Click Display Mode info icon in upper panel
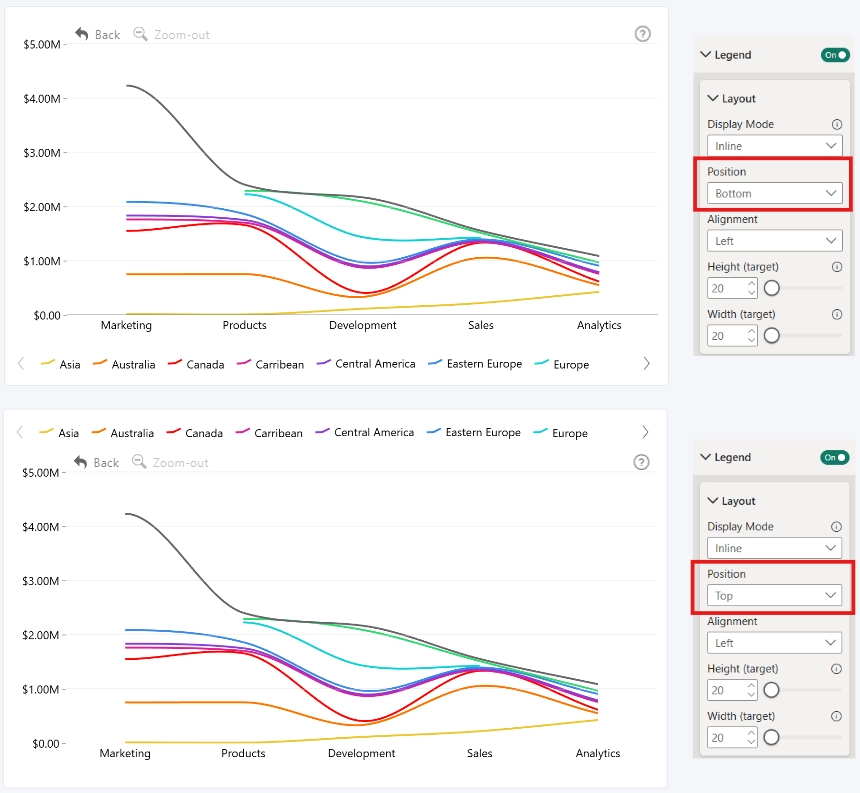The image size is (860, 793). click(x=837, y=124)
